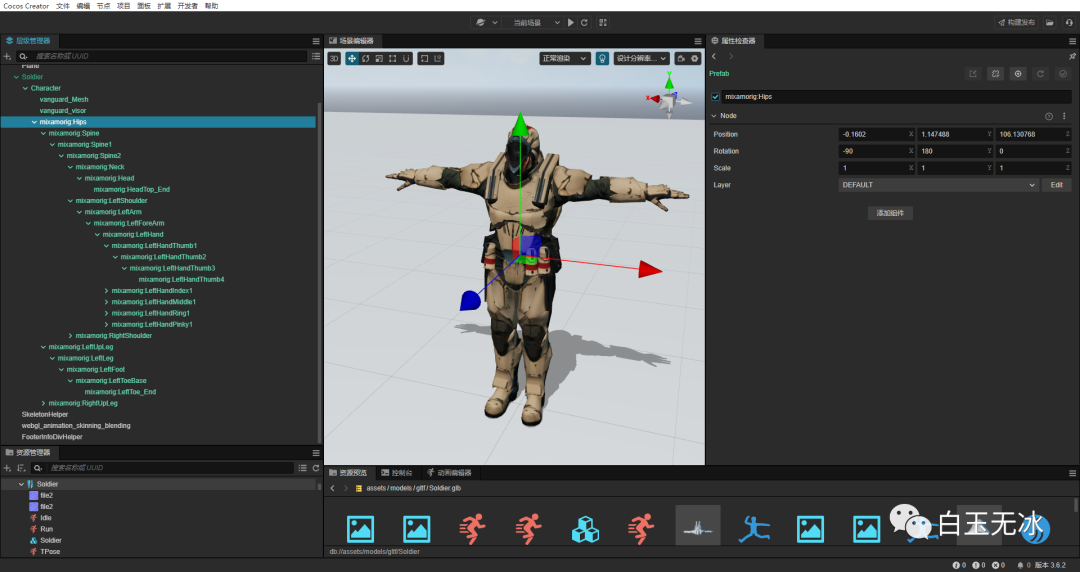Toggle scene lighting bulb icon

(x=603, y=59)
